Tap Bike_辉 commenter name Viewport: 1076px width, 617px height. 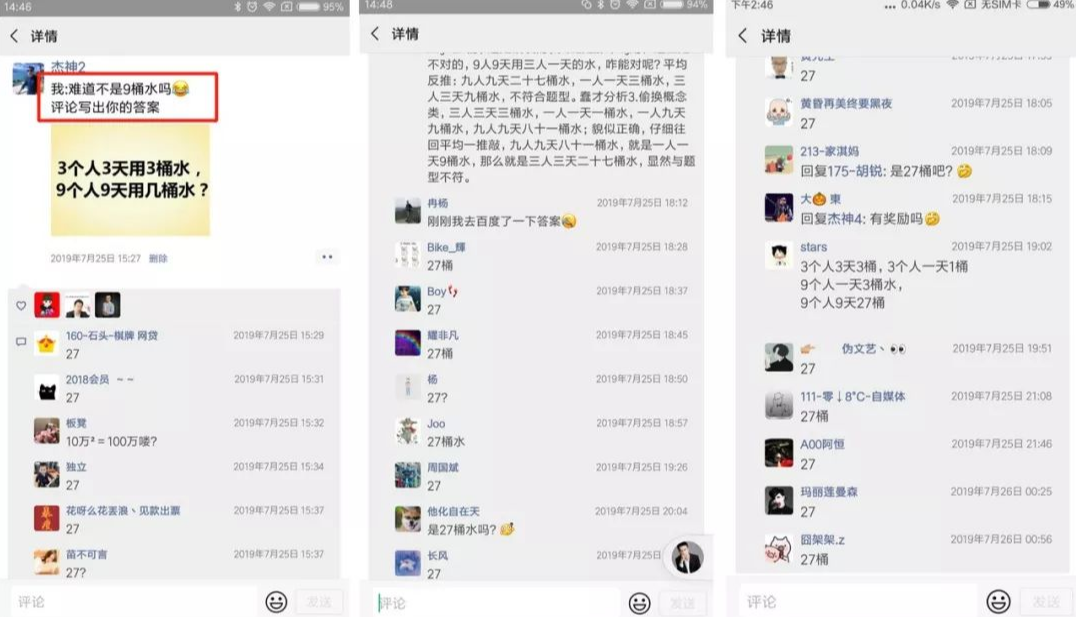click(446, 247)
